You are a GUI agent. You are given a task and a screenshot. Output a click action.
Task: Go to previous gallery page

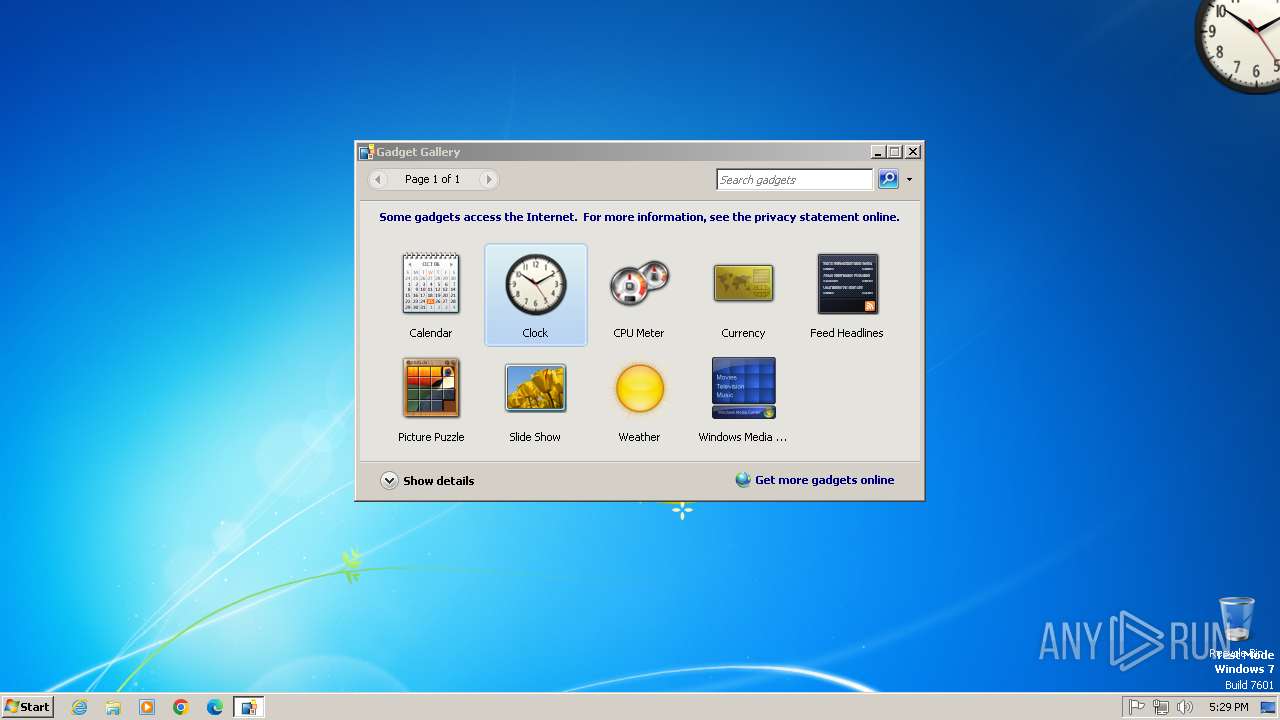[378, 179]
